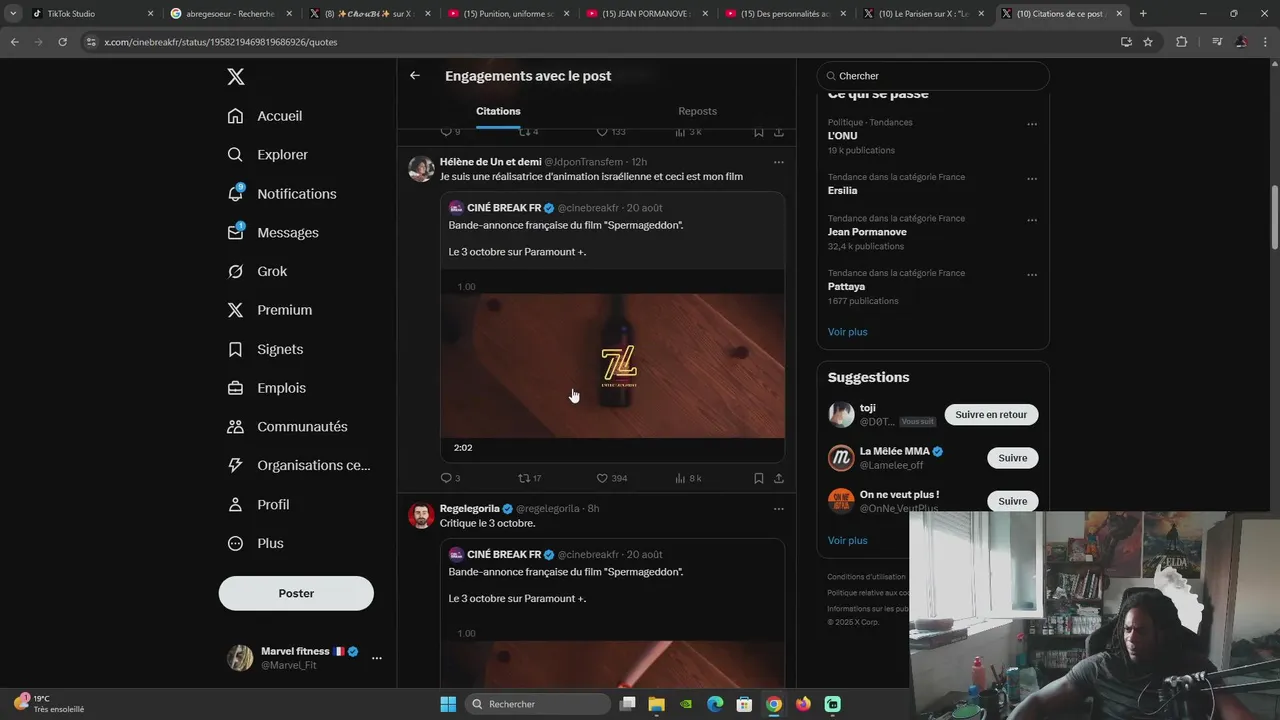Switch to abregesoeur Recherche browser tab

click(x=230, y=14)
